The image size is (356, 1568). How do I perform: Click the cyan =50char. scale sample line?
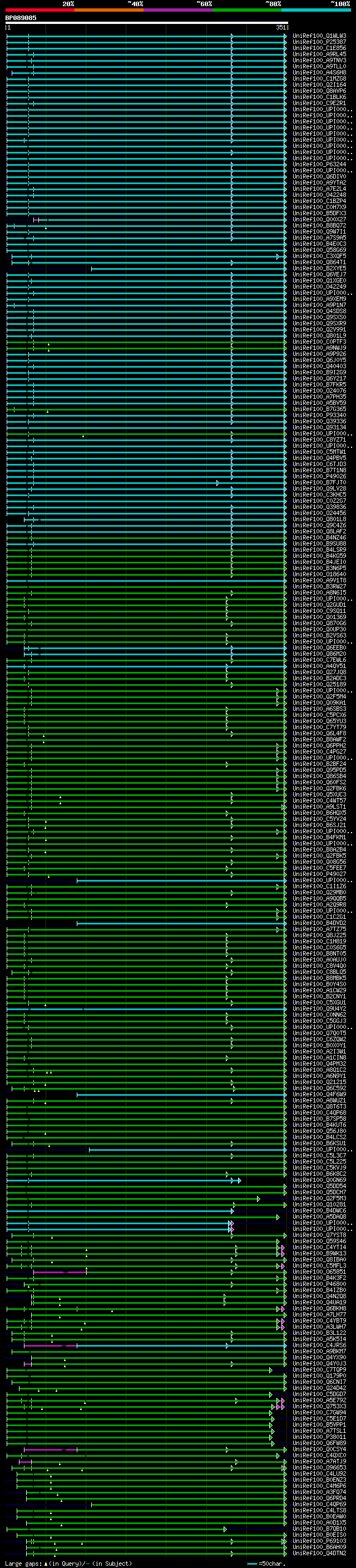[252, 1563]
